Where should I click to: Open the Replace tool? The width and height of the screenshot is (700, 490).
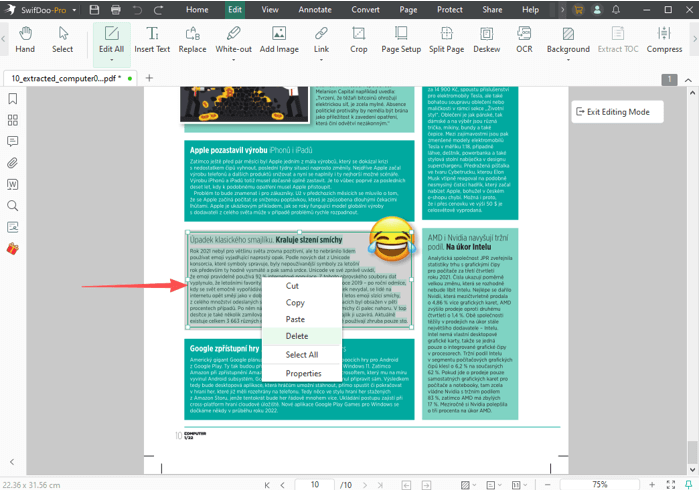click(x=192, y=40)
